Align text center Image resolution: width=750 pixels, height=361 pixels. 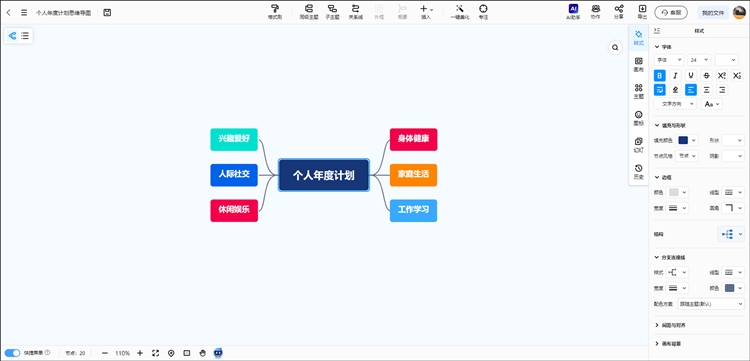point(706,89)
